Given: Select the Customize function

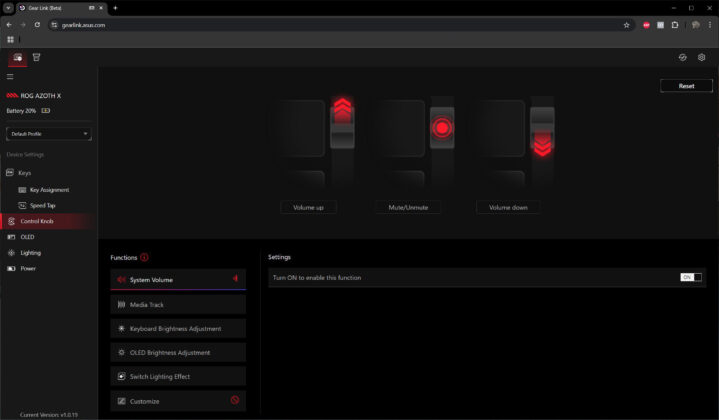Looking at the screenshot, I should pos(178,401).
